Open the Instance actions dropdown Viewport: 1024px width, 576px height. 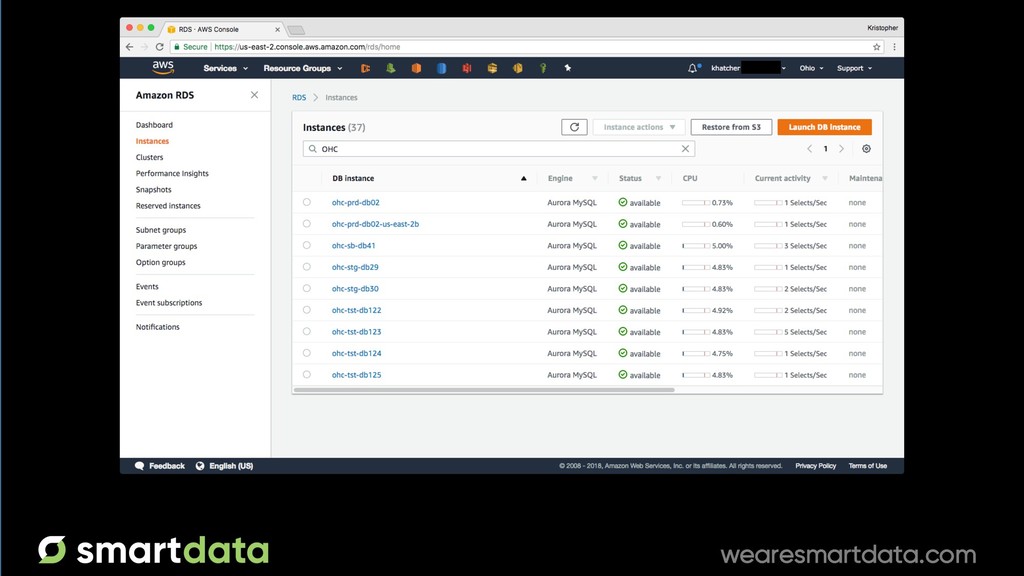(x=639, y=127)
